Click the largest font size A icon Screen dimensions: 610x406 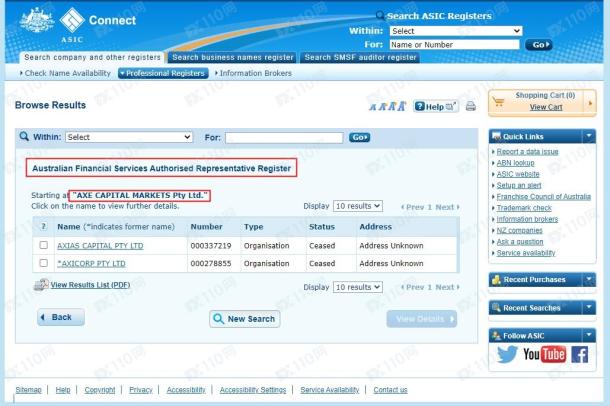pos(401,106)
